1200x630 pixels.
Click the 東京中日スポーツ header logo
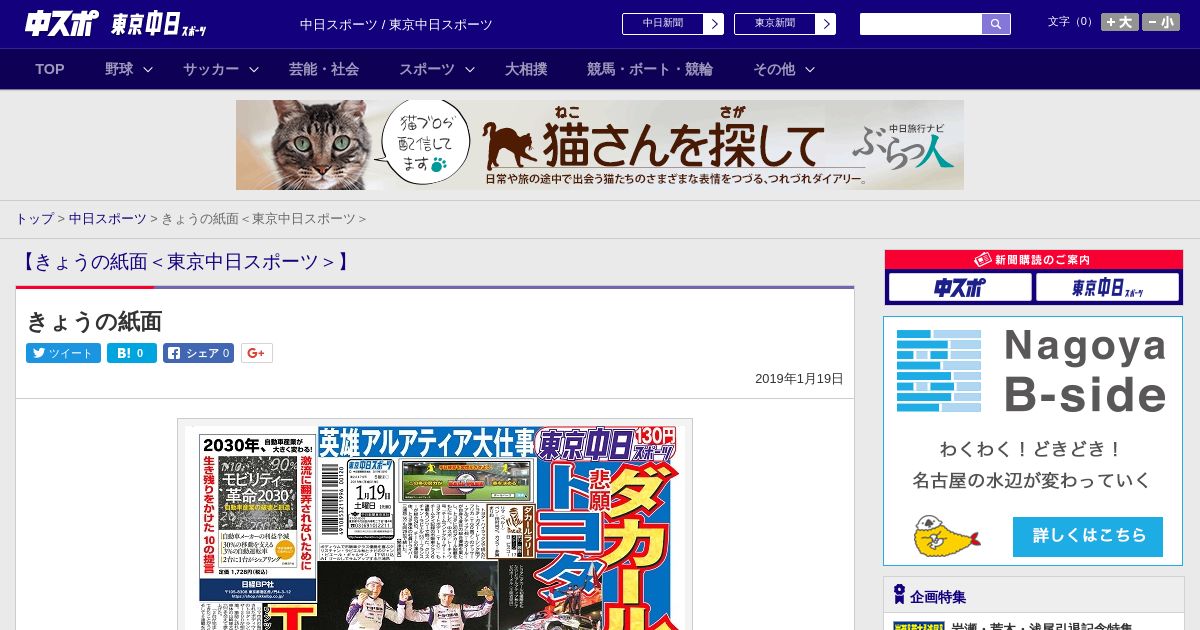[x=159, y=25]
